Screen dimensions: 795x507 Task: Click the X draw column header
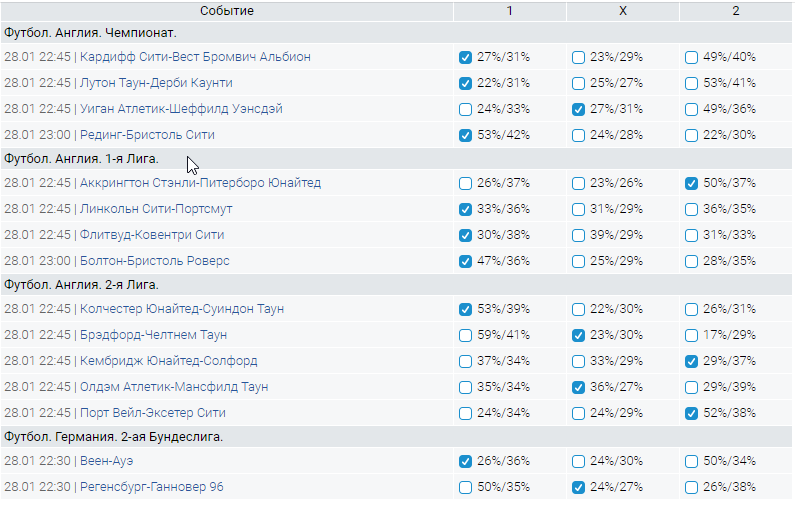pyautogui.click(x=622, y=11)
